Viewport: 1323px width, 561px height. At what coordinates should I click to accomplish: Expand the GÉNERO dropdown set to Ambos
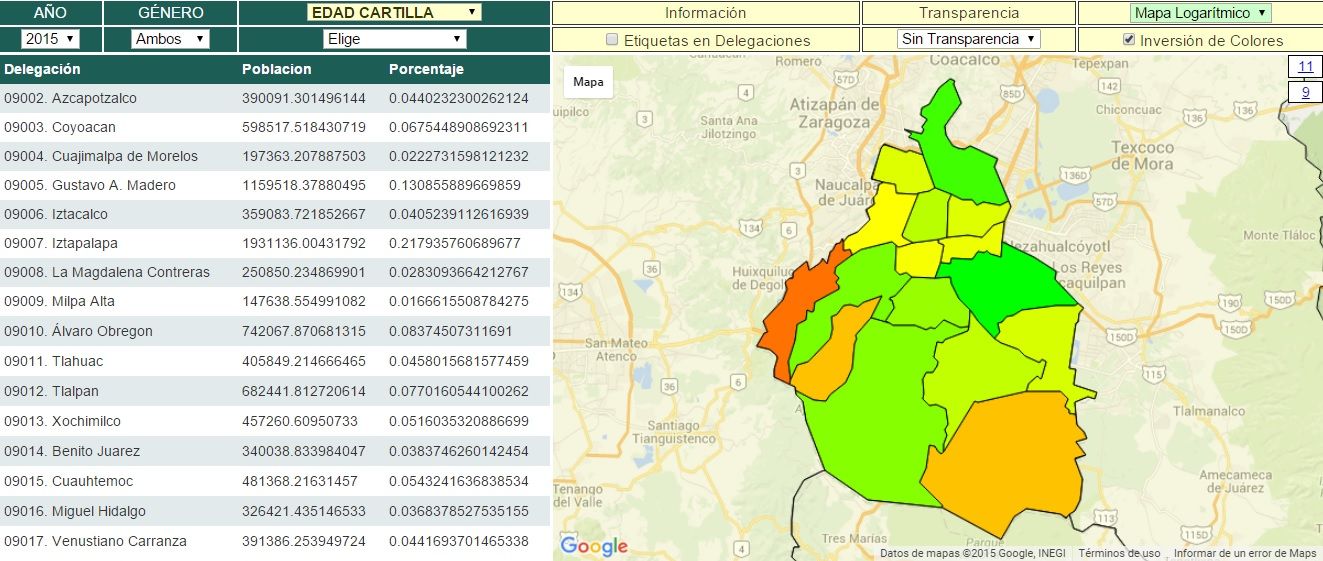(170, 39)
